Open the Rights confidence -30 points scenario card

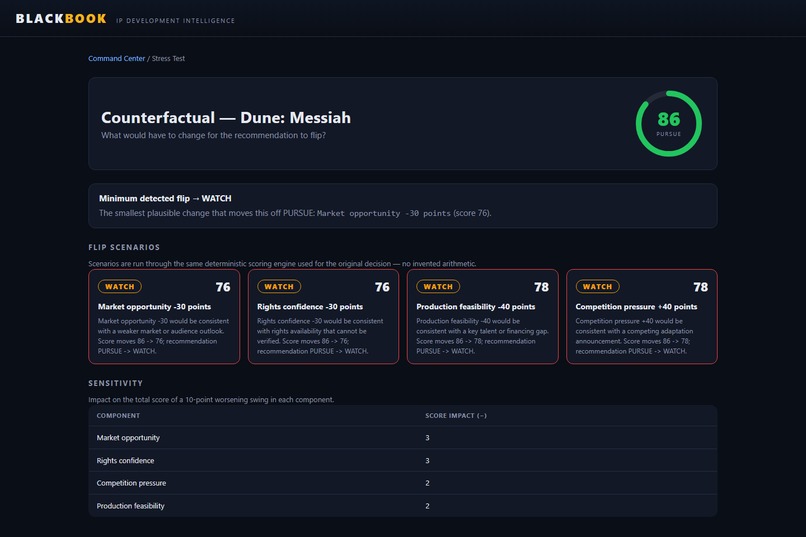[x=323, y=317]
